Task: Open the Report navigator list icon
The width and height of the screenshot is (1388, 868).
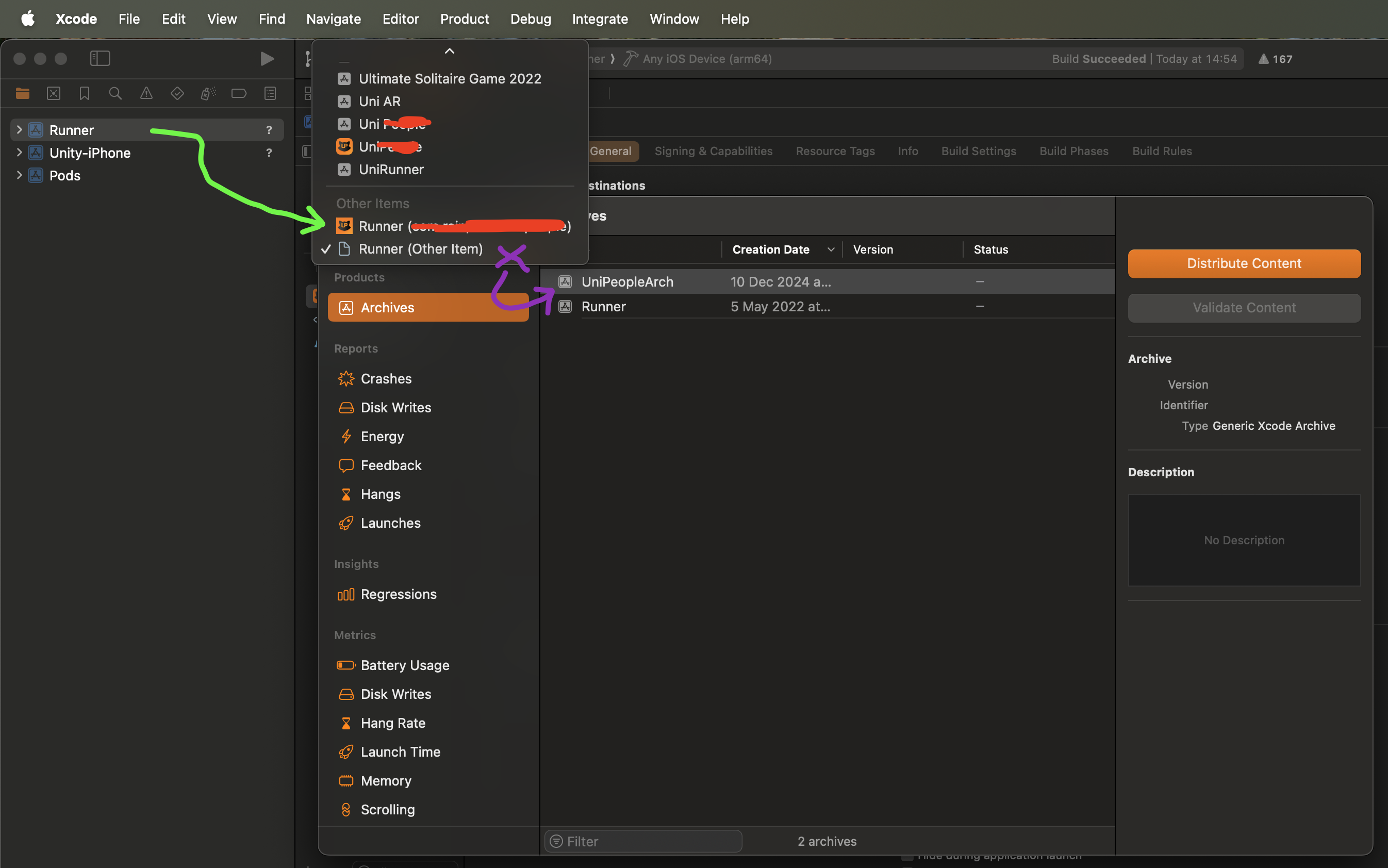Action: click(x=270, y=93)
